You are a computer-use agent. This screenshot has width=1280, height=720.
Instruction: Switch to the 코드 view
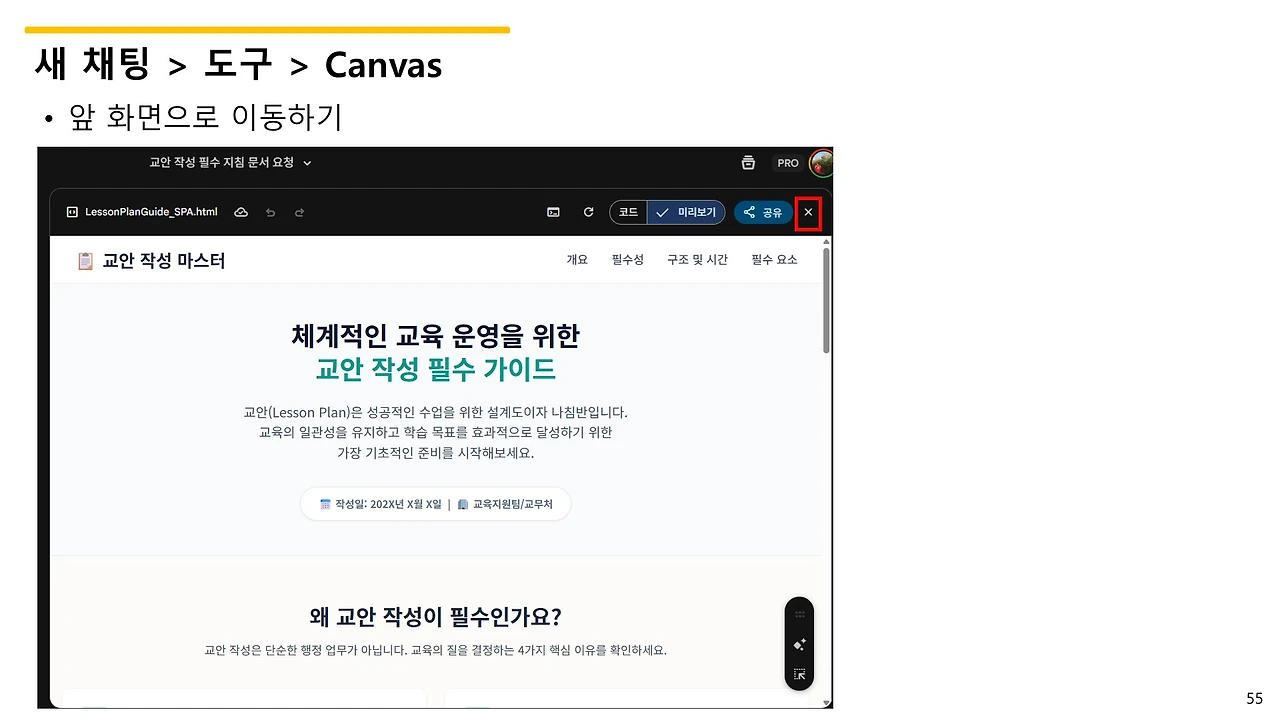[x=628, y=212]
